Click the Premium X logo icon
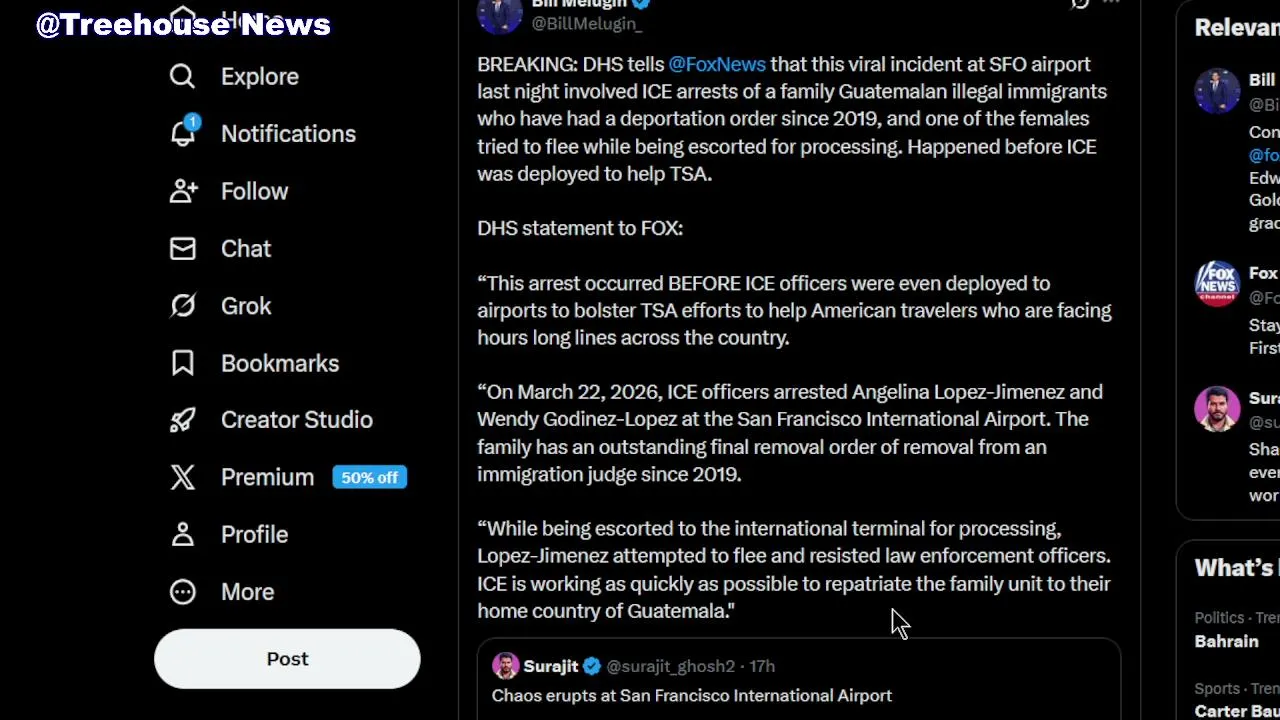The width and height of the screenshot is (1280, 720). [182, 477]
